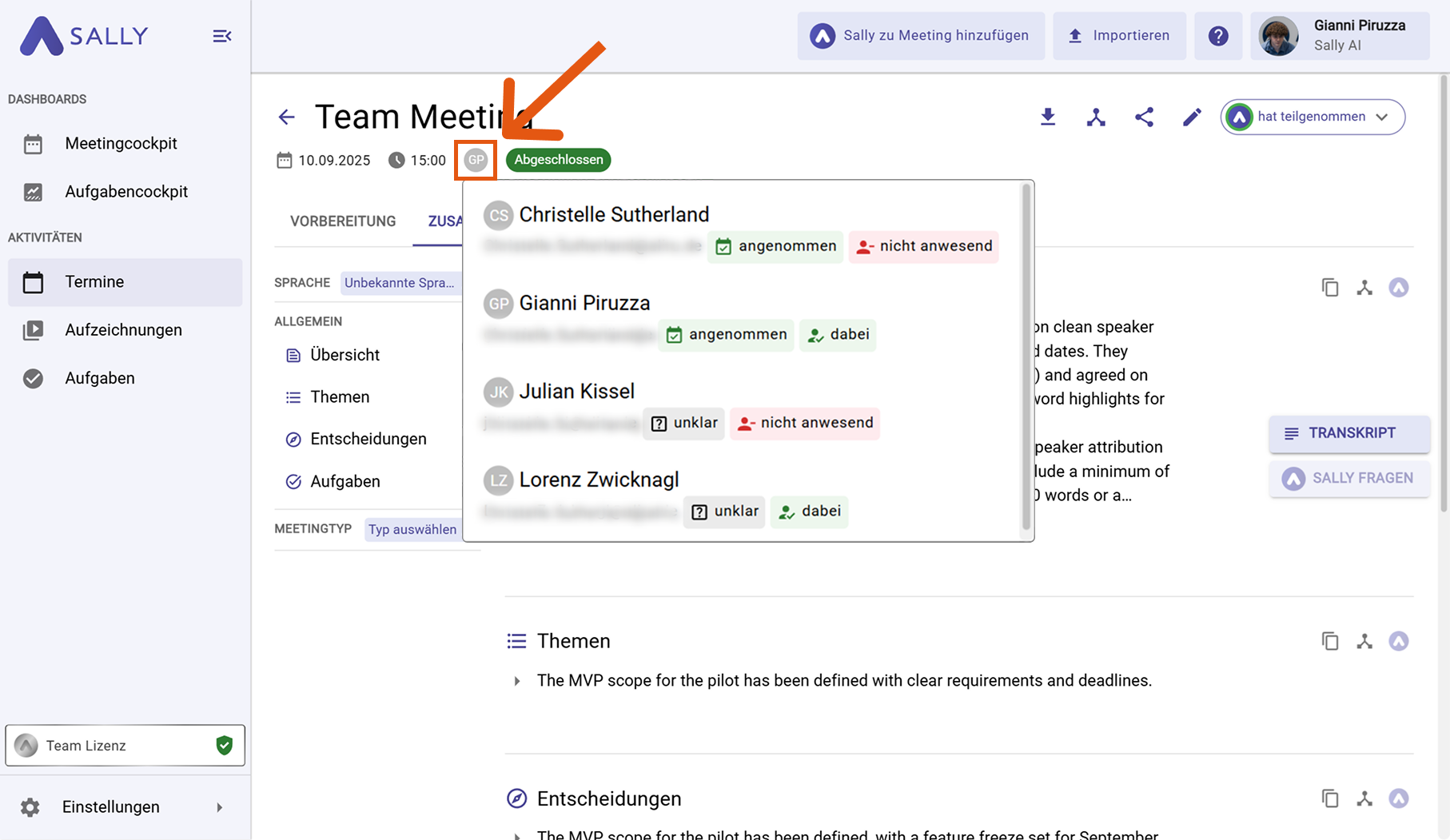Image resolution: width=1450 pixels, height=840 pixels.
Task: Open Aufzeichnungen in the sidebar
Action: coord(123,330)
